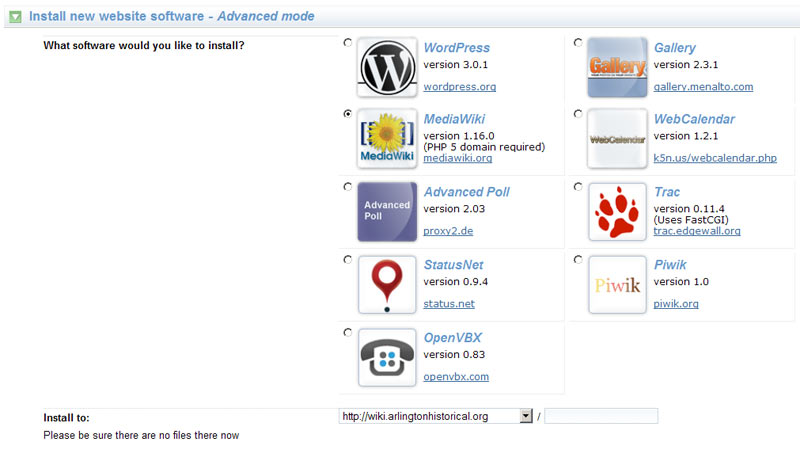Open the wordpress.org link
800x461 pixels.
[x=460, y=87]
